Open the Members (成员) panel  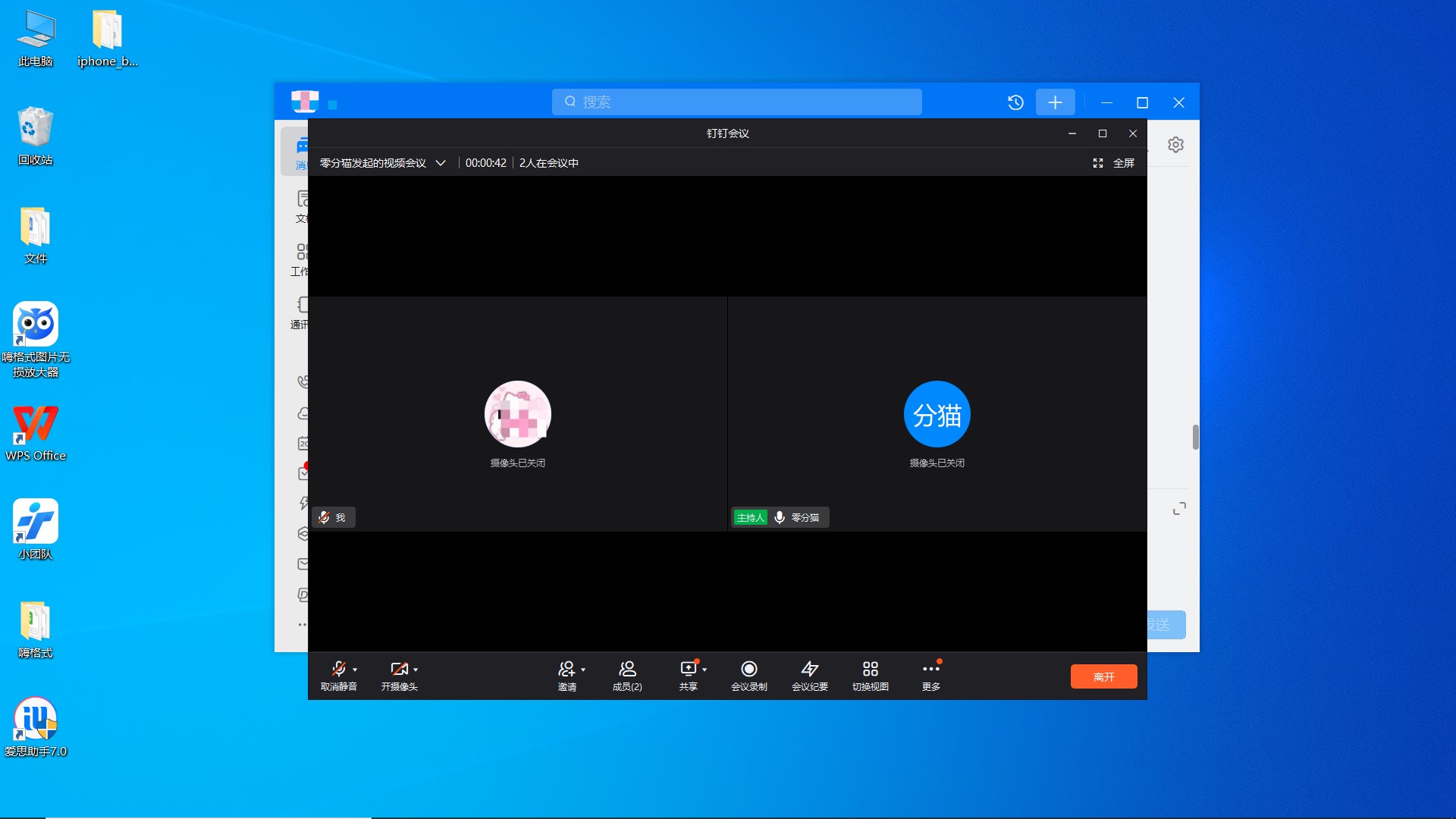(627, 670)
